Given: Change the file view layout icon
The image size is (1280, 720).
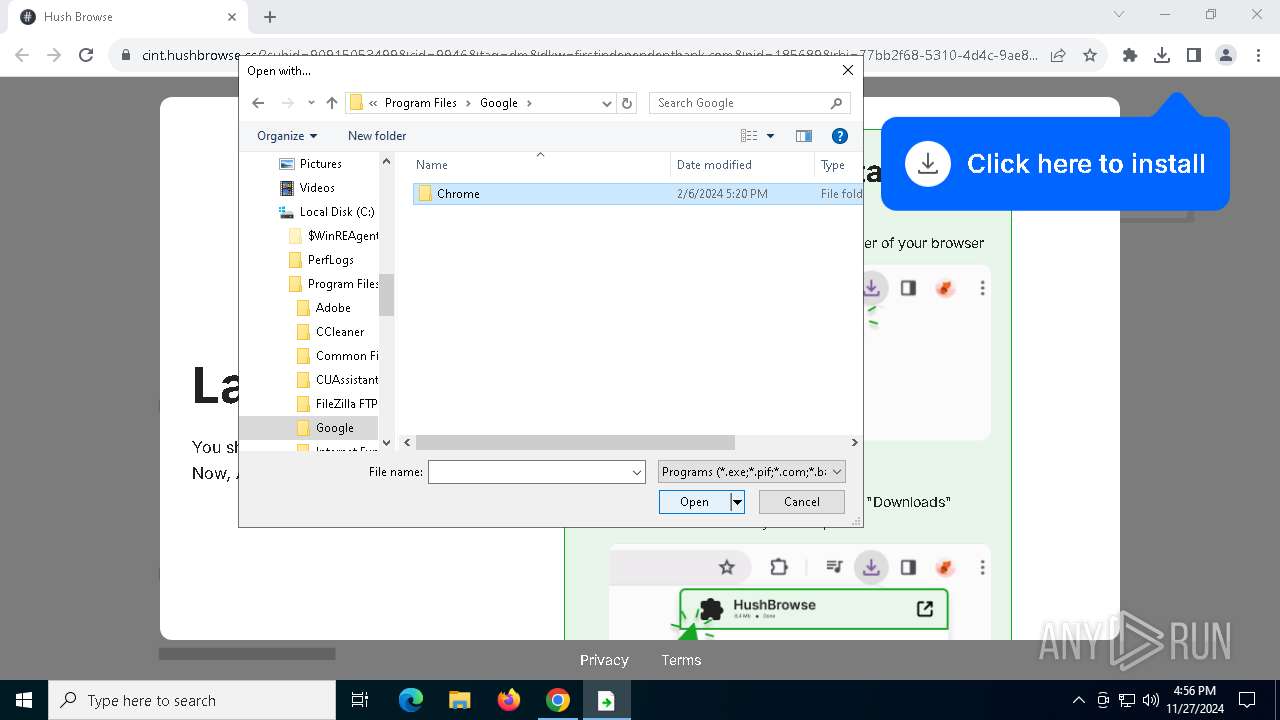Looking at the screenshot, I should [x=749, y=136].
